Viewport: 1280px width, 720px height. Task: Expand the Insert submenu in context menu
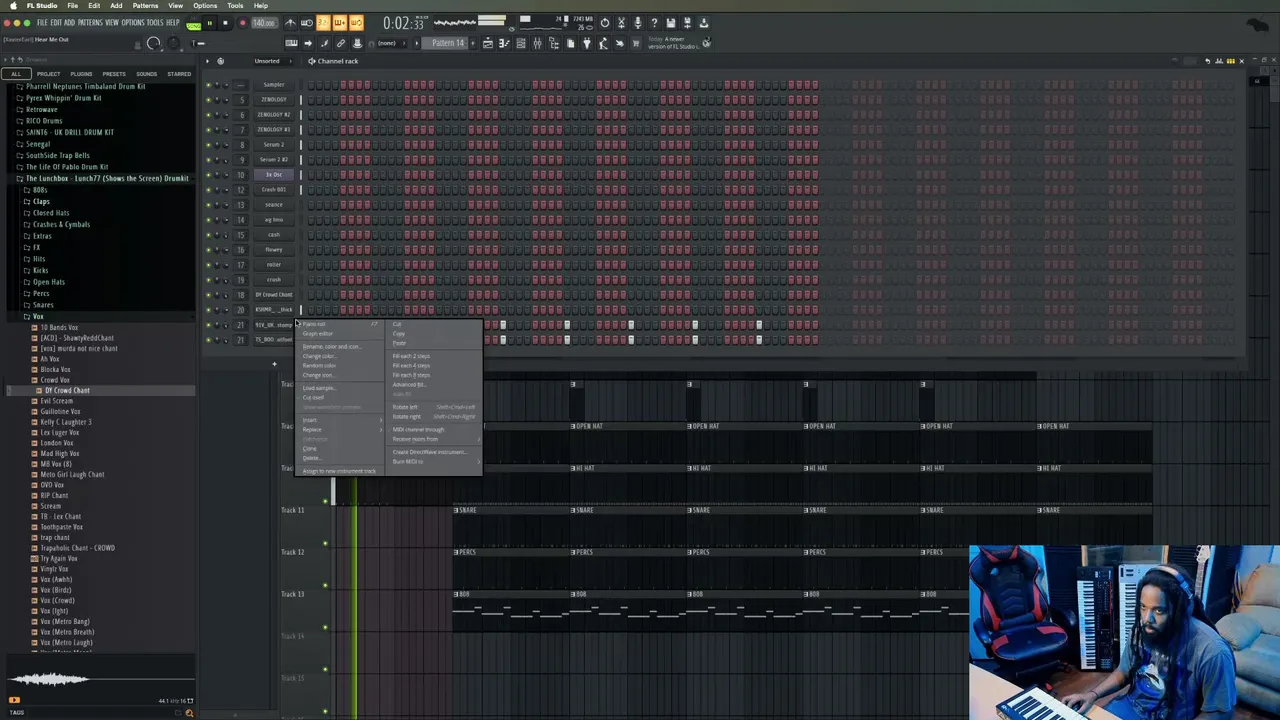coord(340,420)
